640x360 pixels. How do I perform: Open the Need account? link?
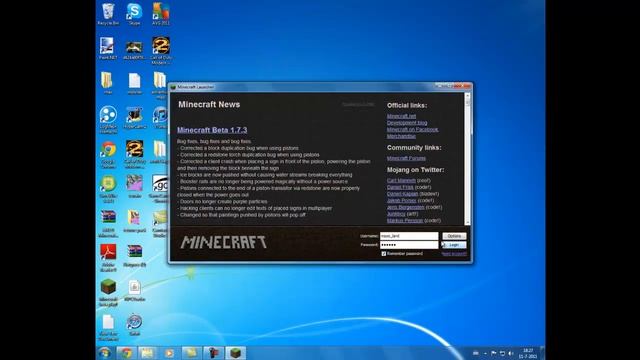454,254
